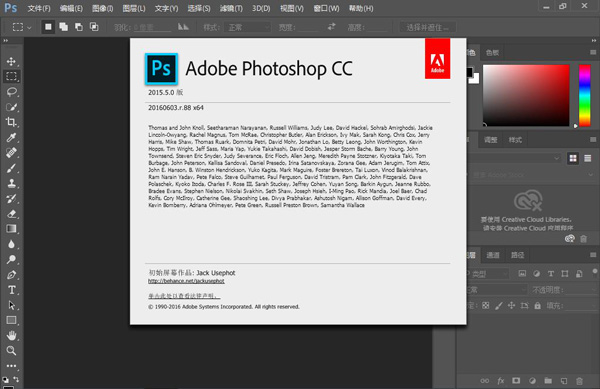Switch Libraries to list view
Image resolution: width=600 pixels, height=389 pixels.
587,158
